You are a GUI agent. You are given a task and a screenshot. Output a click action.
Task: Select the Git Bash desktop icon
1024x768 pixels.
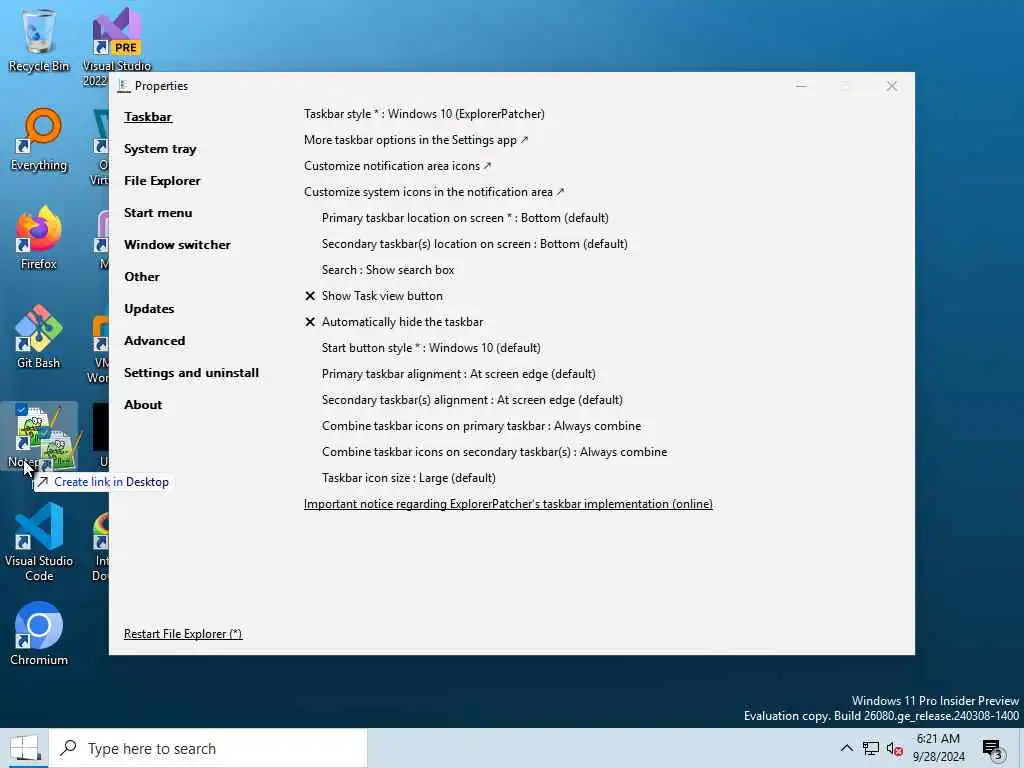39,337
